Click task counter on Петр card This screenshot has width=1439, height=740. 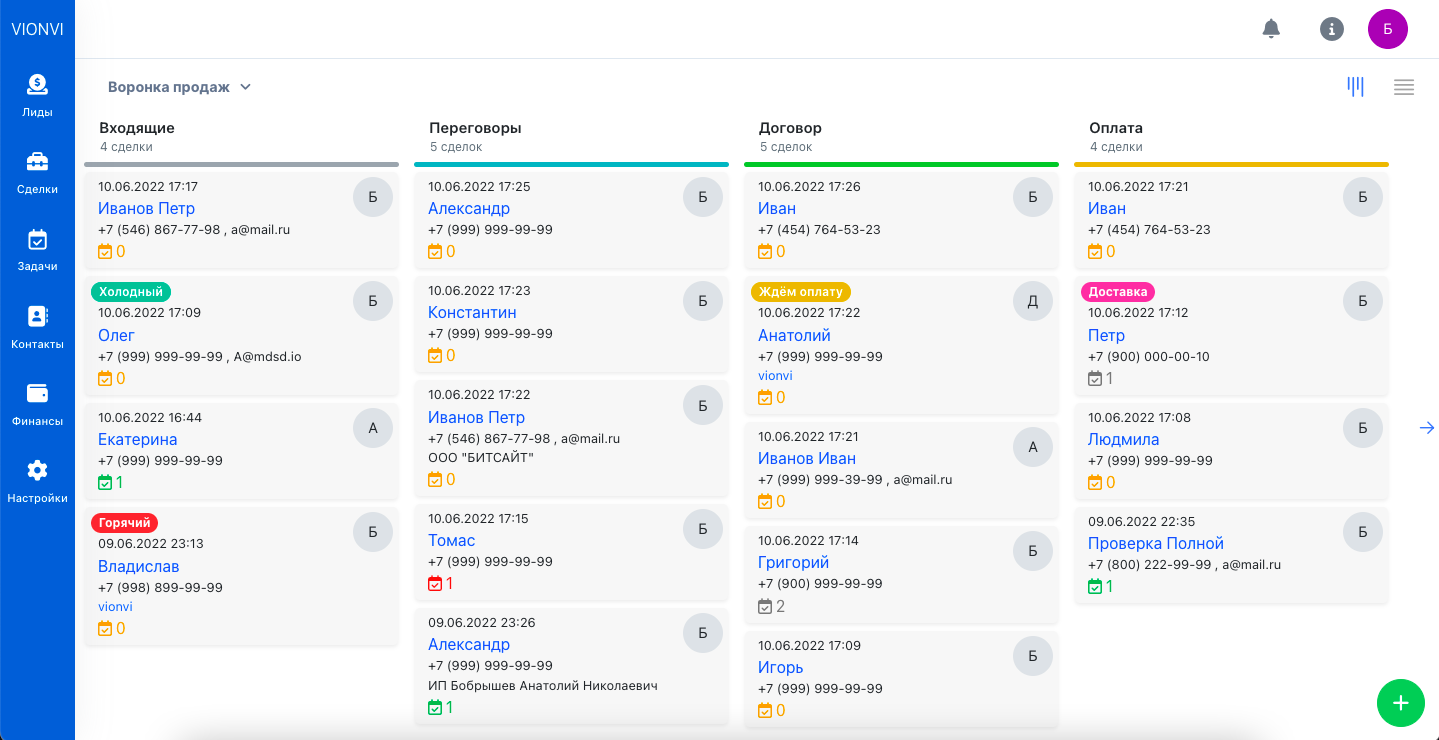[1101, 378]
